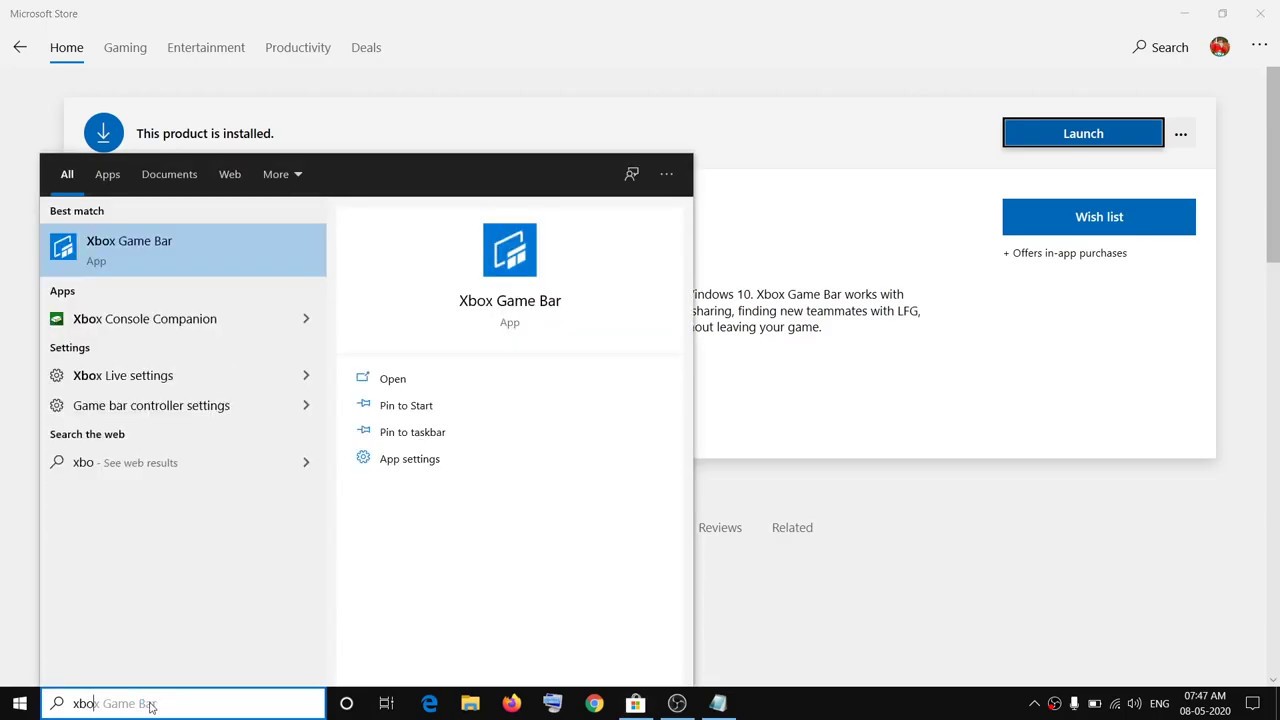Screen dimensions: 1280x720
Task: Open Xbox Game Bar App settings
Action: click(x=409, y=459)
